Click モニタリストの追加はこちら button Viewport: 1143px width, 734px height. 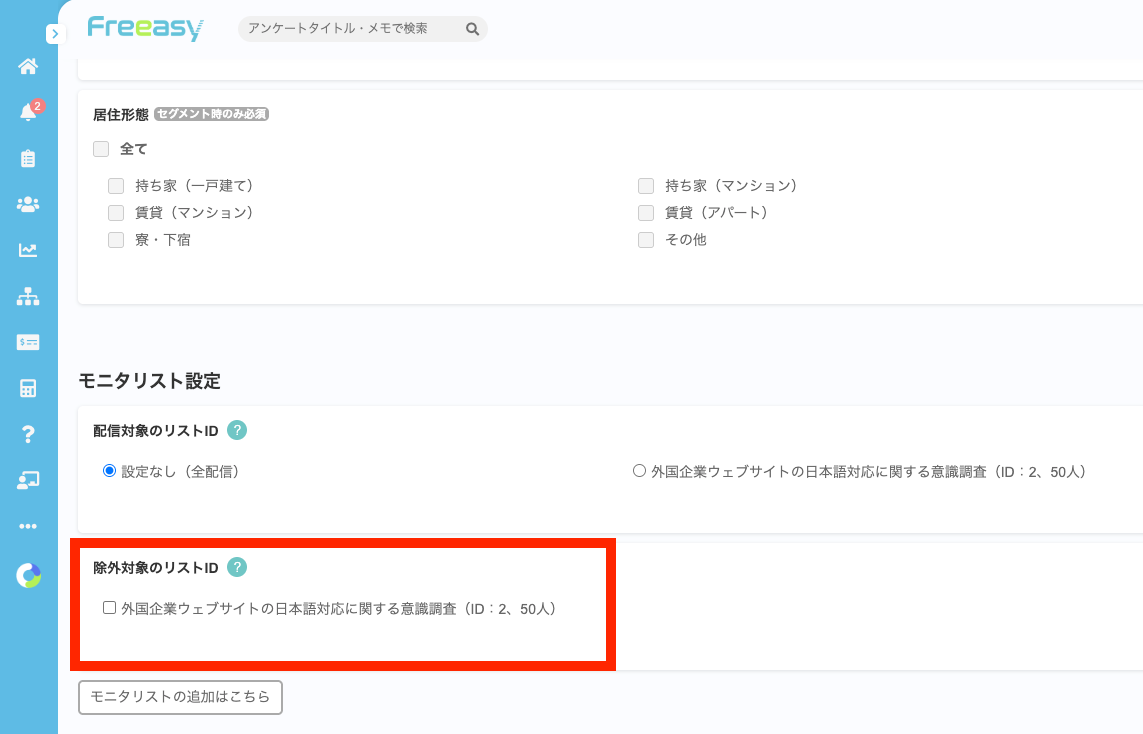click(x=180, y=697)
